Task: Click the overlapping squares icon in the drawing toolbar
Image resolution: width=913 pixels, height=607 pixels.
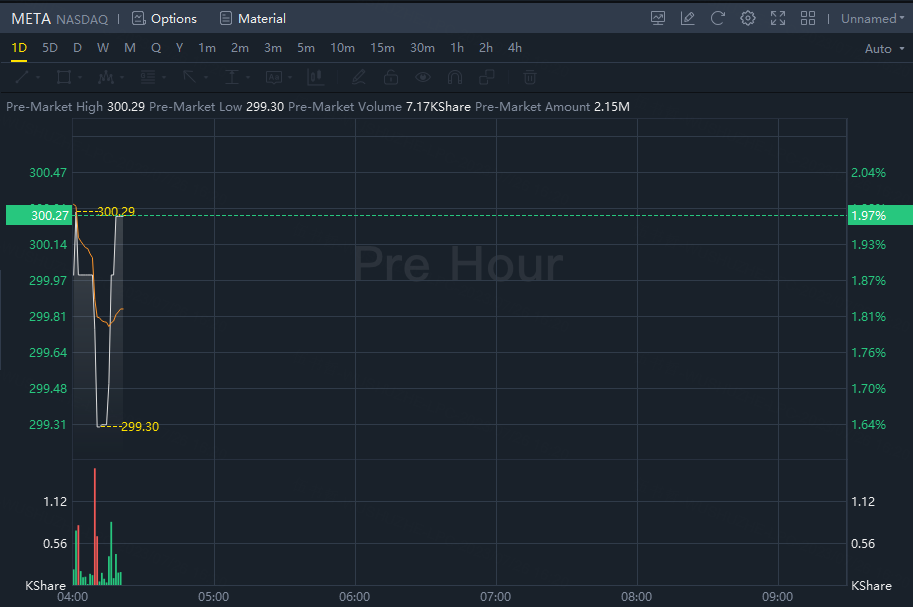Action: 487,77
